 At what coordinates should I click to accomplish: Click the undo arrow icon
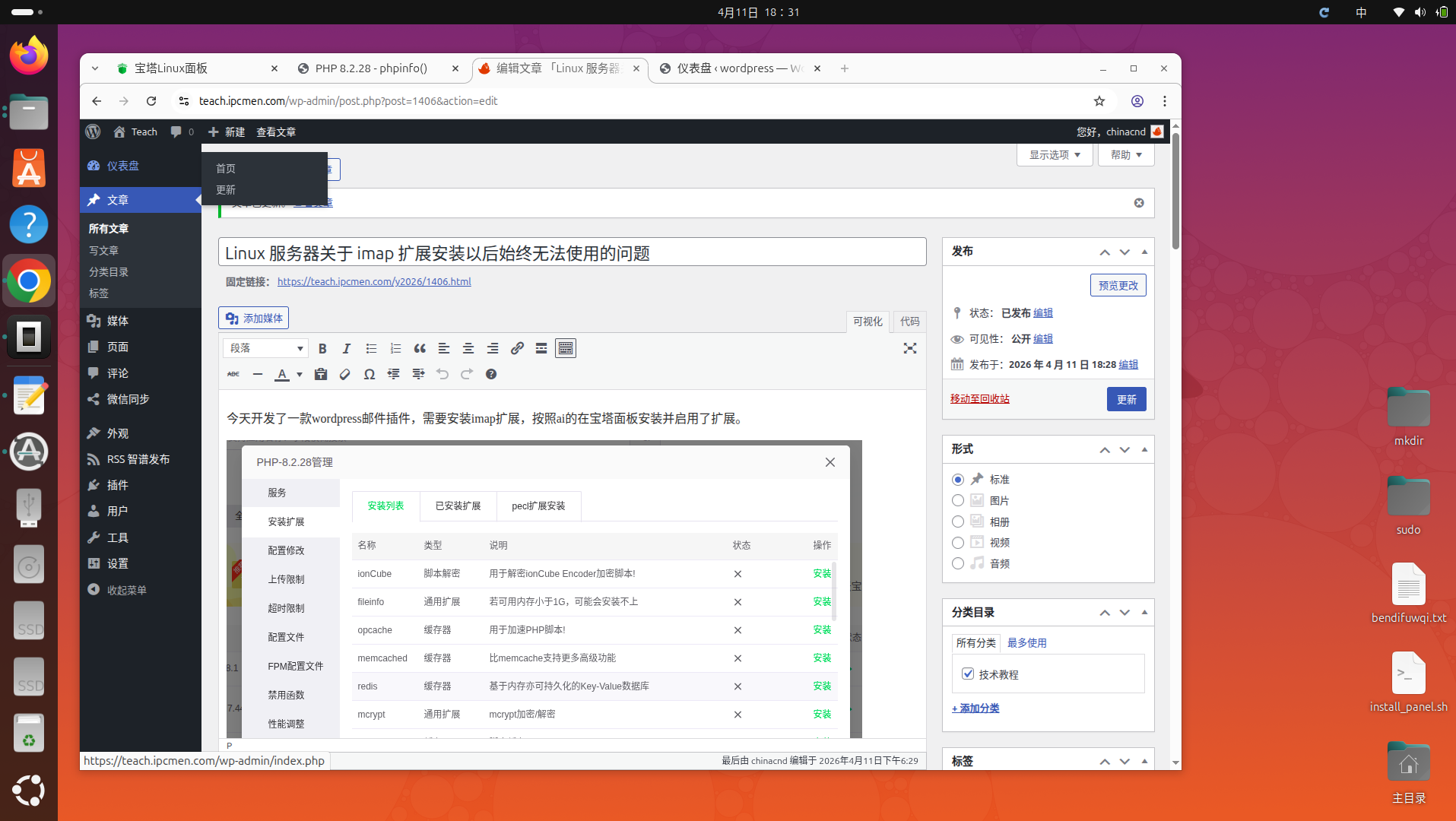[443, 374]
